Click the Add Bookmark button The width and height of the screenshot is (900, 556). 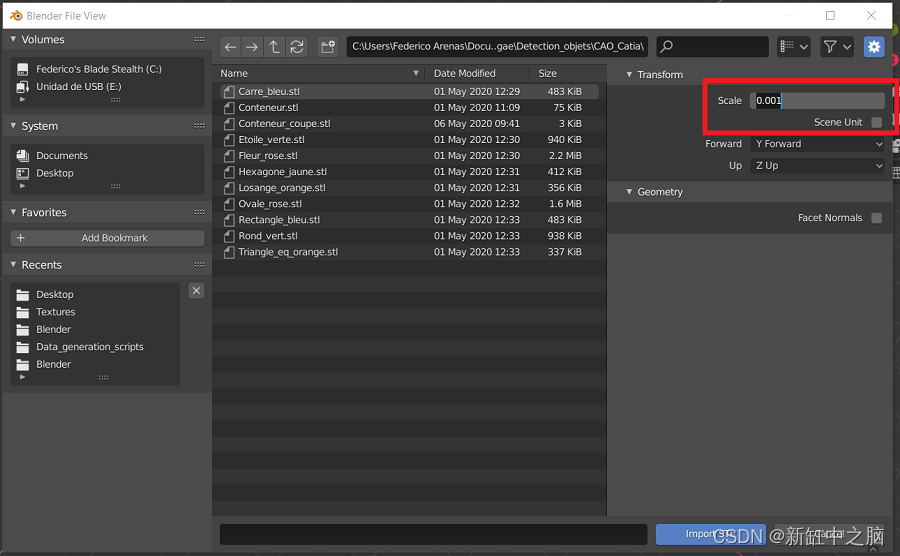pos(107,238)
